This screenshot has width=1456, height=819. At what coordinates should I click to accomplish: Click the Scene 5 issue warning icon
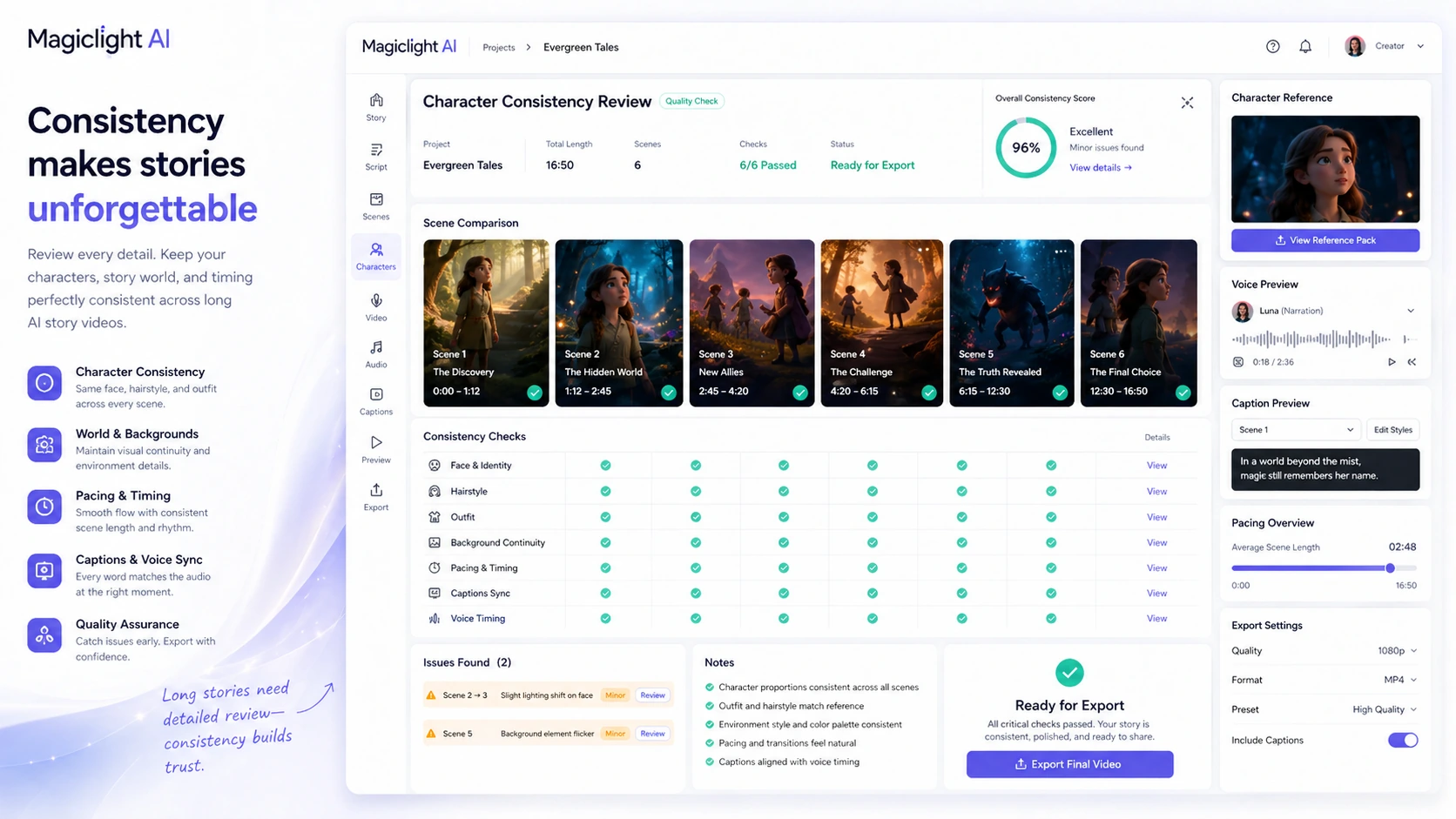click(431, 734)
